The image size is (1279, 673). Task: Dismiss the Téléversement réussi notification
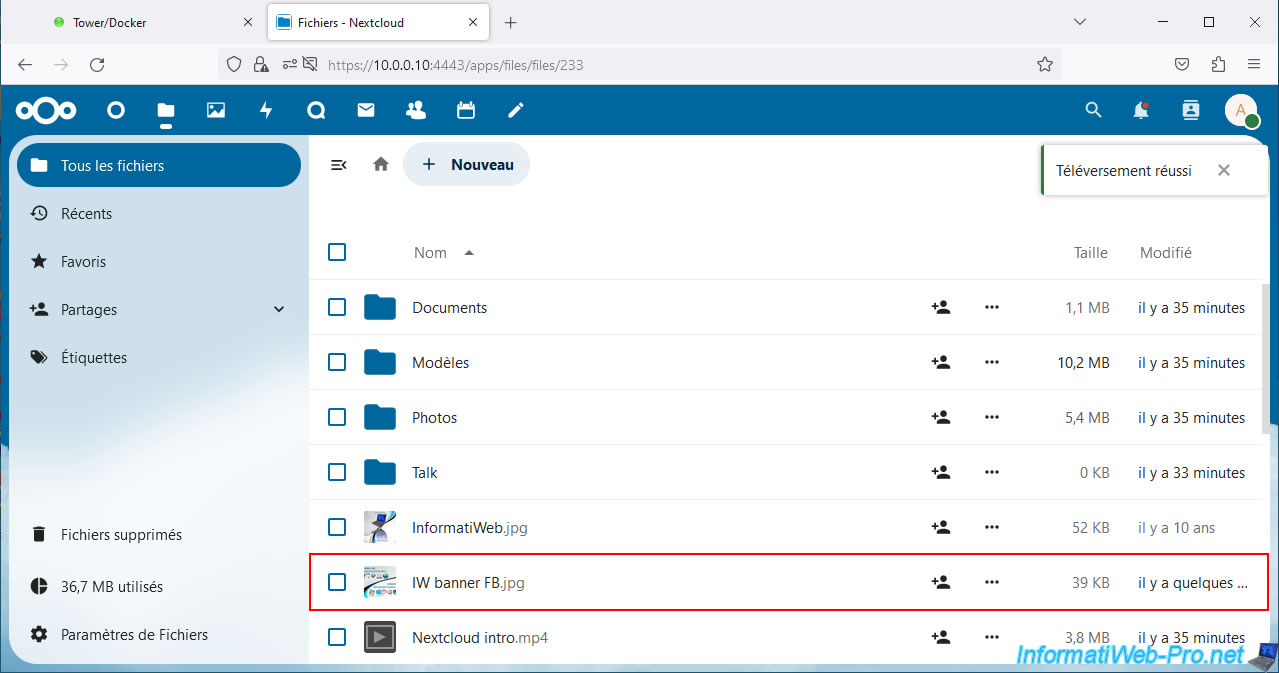pyautogui.click(x=1223, y=171)
